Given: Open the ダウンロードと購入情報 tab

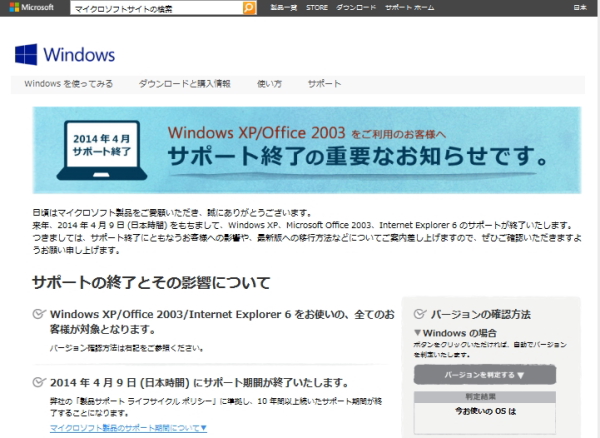Looking at the screenshot, I should 185,84.
